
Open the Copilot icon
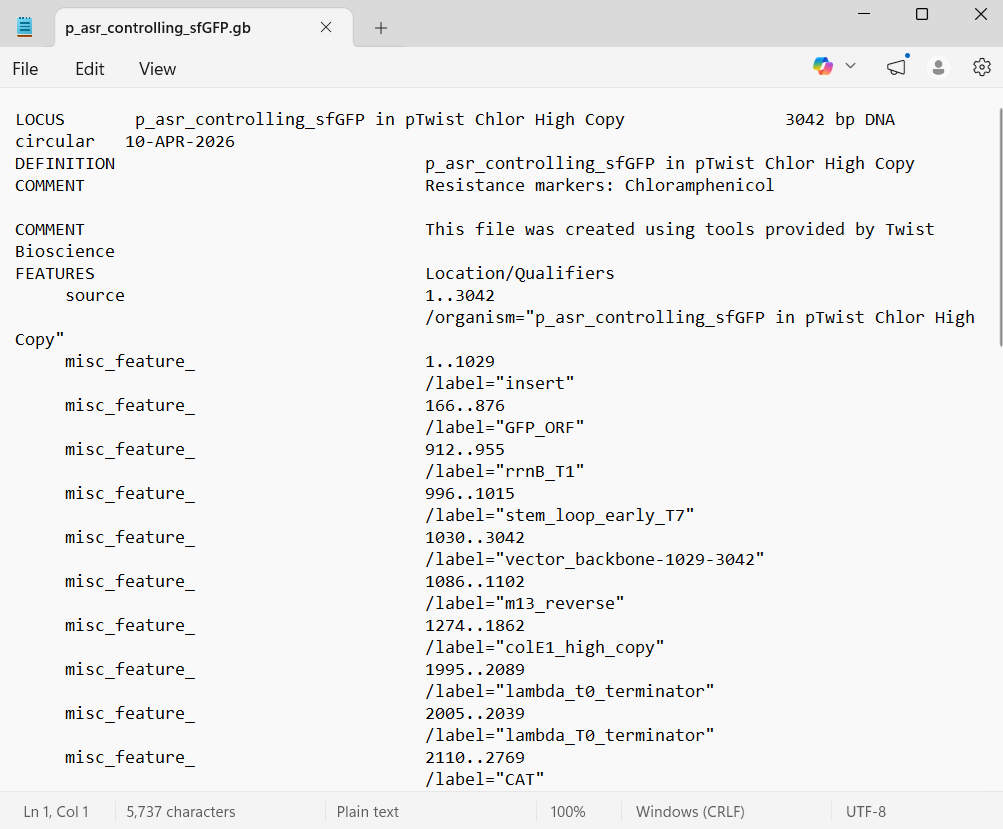[x=823, y=66]
